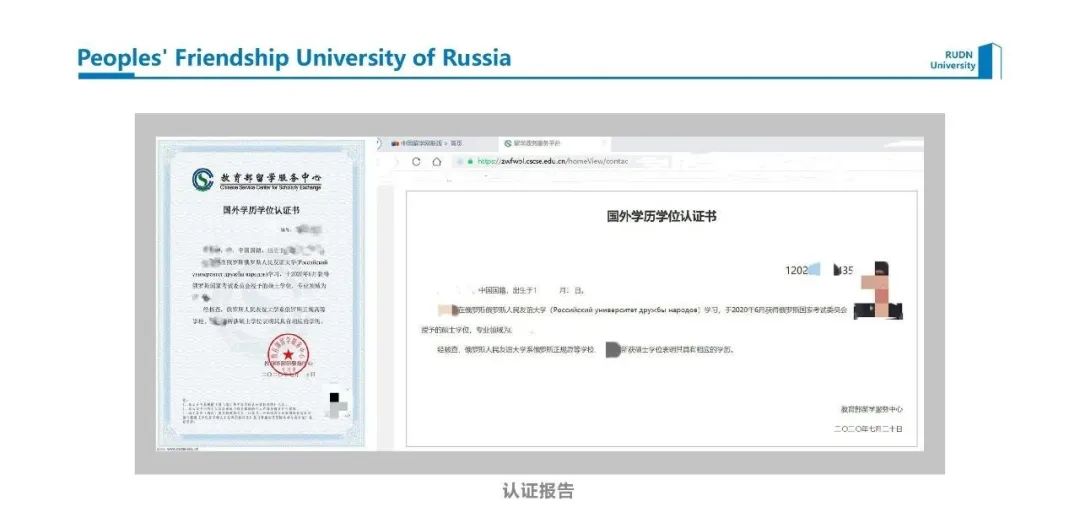Click the 认证报告 caption below the image
The height and width of the screenshot is (512, 1080).
pyautogui.click(x=538, y=490)
